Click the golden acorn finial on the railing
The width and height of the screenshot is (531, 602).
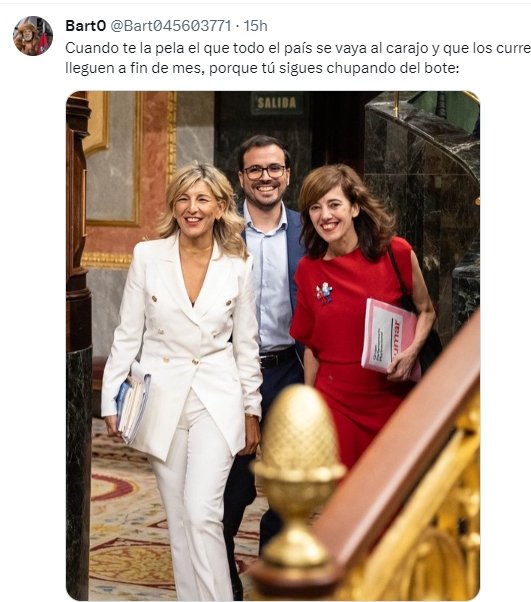coord(299,476)
